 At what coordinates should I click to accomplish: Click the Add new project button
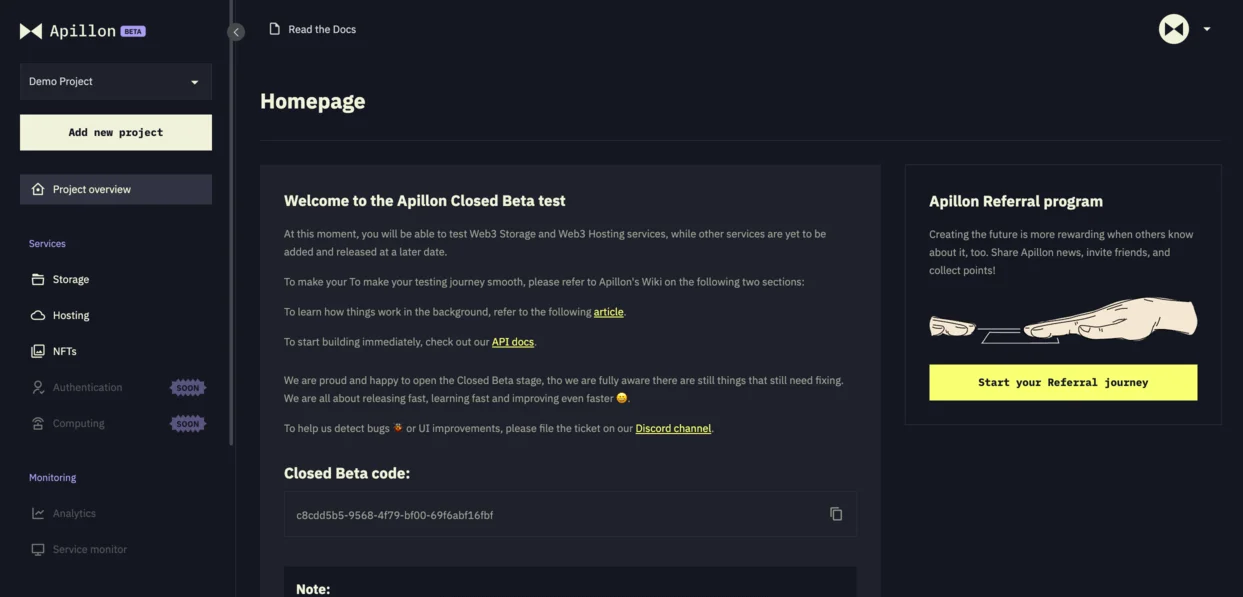pos(115,132)
